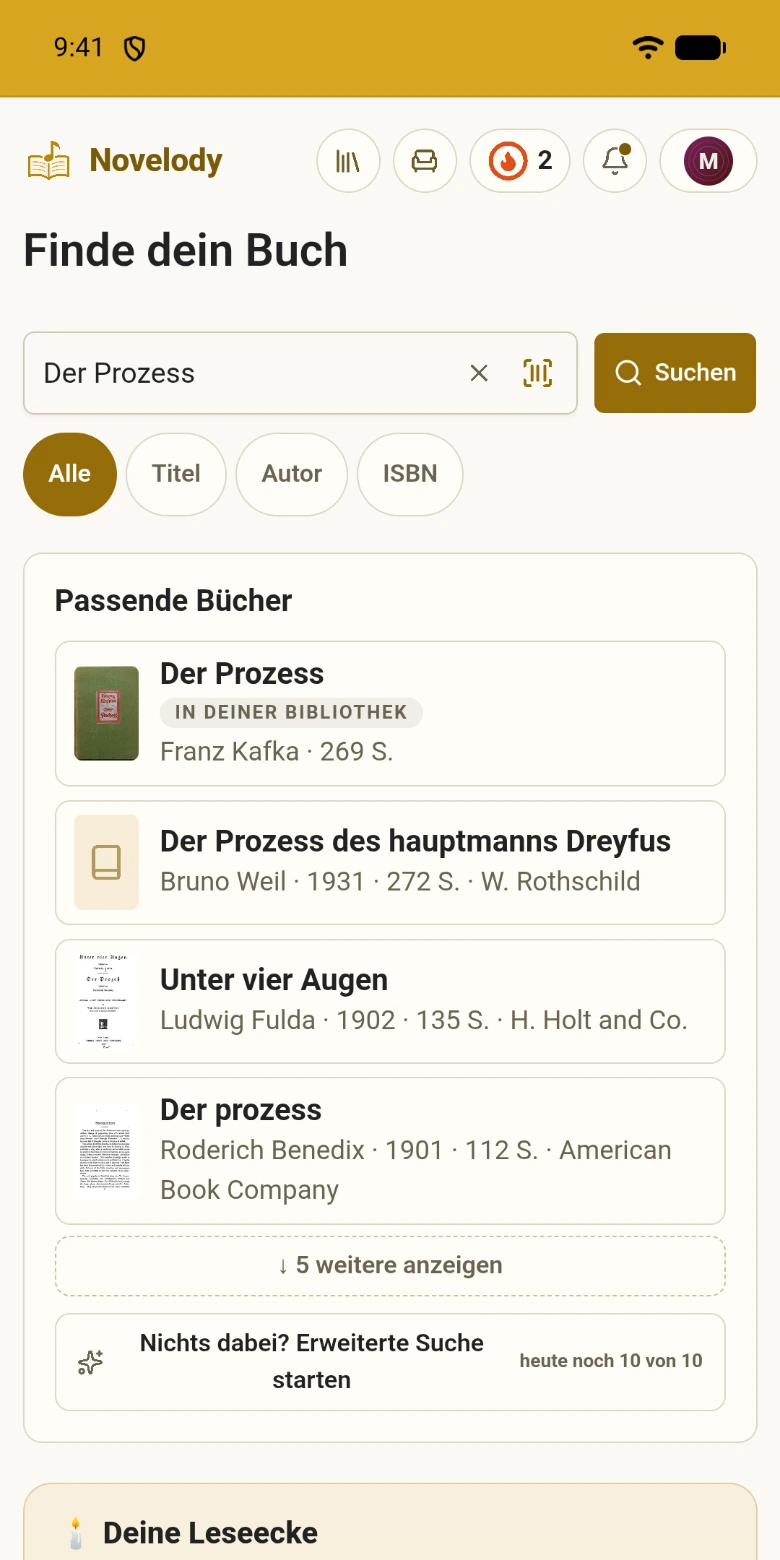Select the Alle filter chip
This screenshot has width=780, height=1560.
coord(70,474)
